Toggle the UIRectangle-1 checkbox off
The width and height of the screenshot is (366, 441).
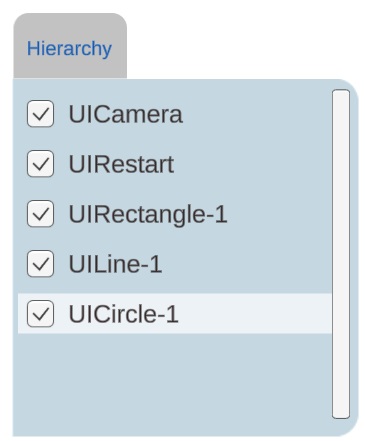(x=40, y=214)
